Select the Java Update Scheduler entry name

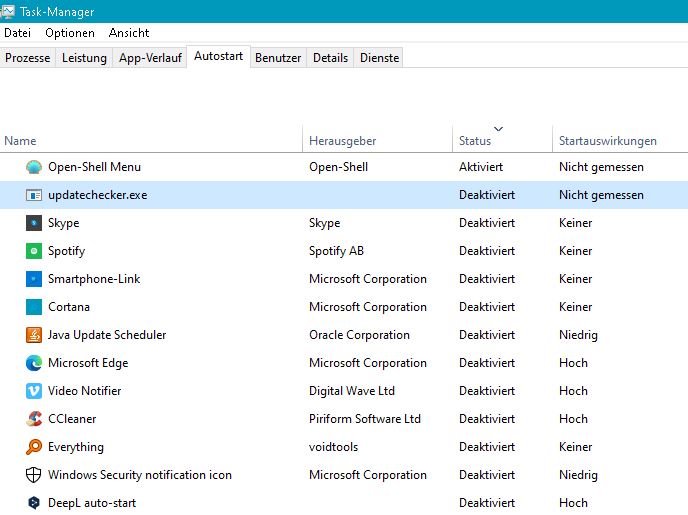click(107, 335)
